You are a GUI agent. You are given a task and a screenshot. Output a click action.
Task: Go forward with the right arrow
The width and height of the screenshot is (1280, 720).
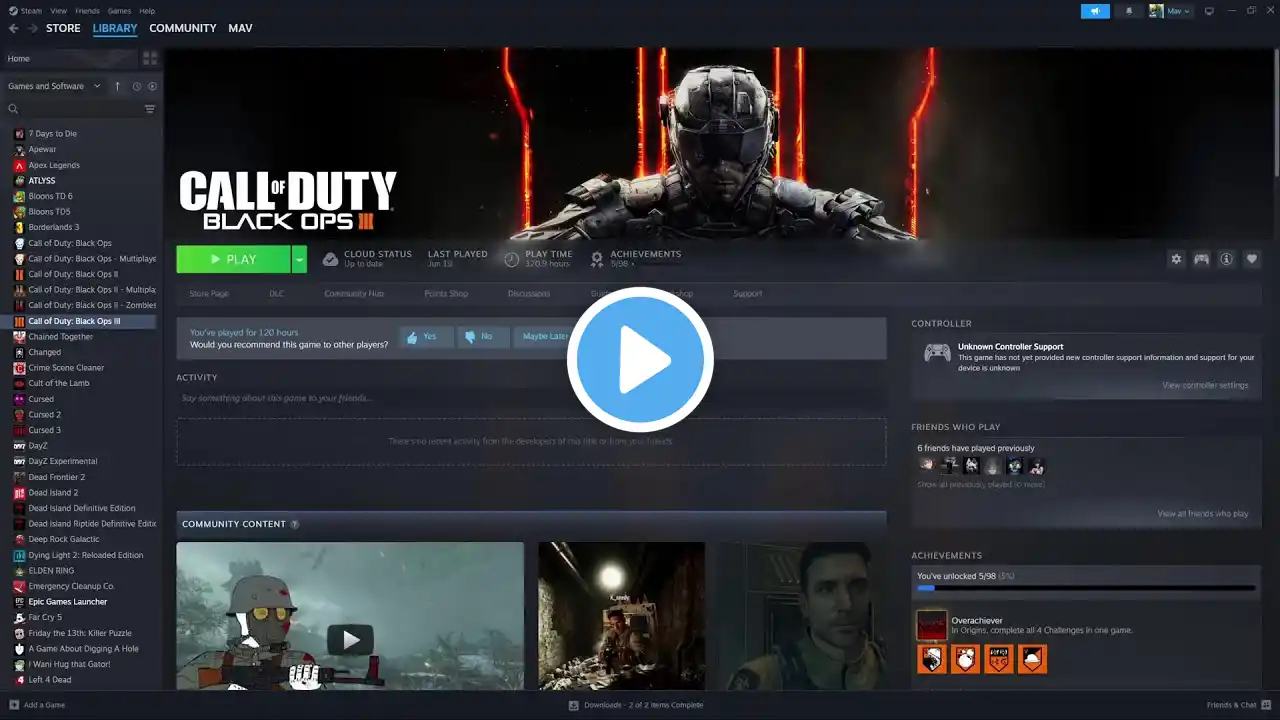pos(33,28)
